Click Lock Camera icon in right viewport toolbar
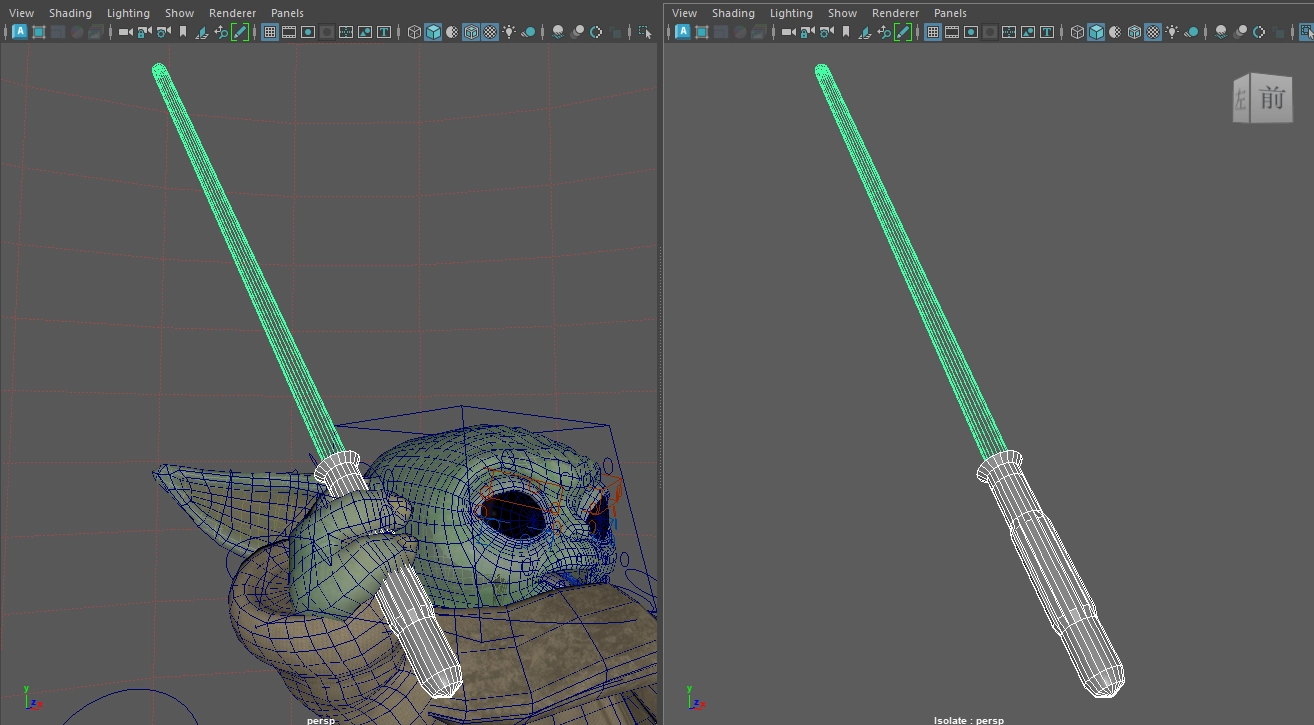This screenshot has height=725, width=1314. 807,32
